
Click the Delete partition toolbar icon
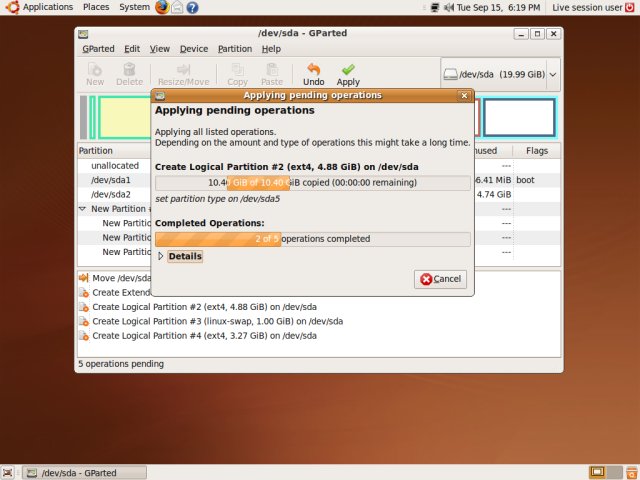129,69
